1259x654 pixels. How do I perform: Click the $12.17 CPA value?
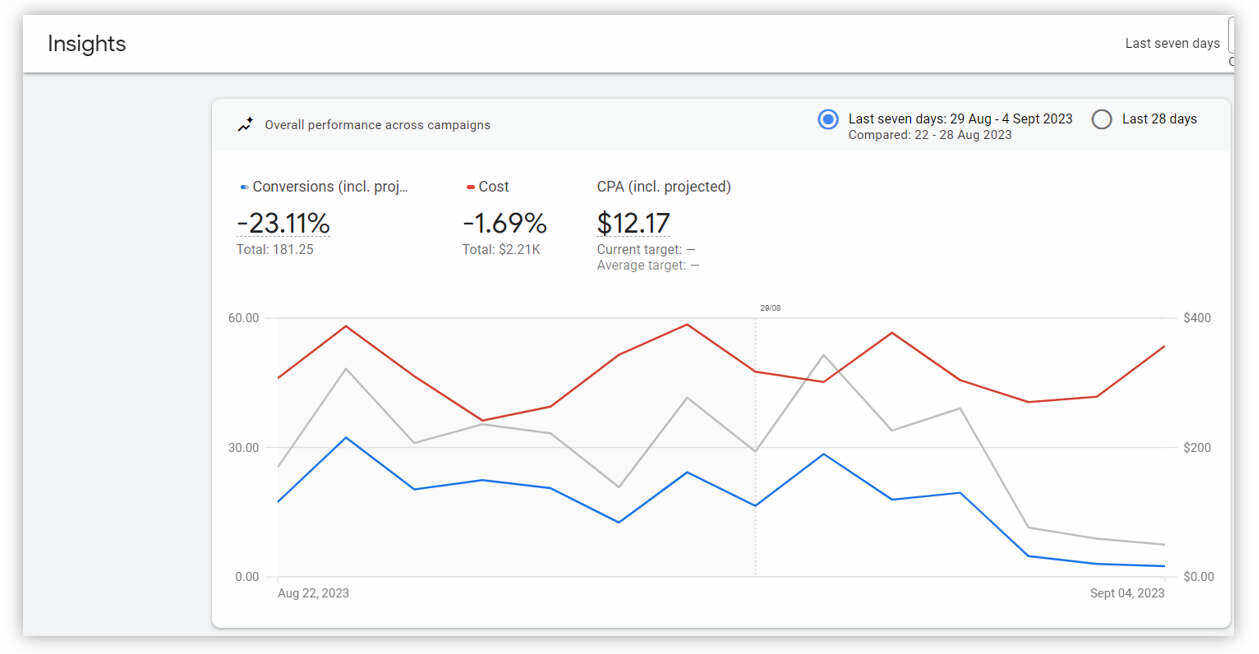(633, 222)
